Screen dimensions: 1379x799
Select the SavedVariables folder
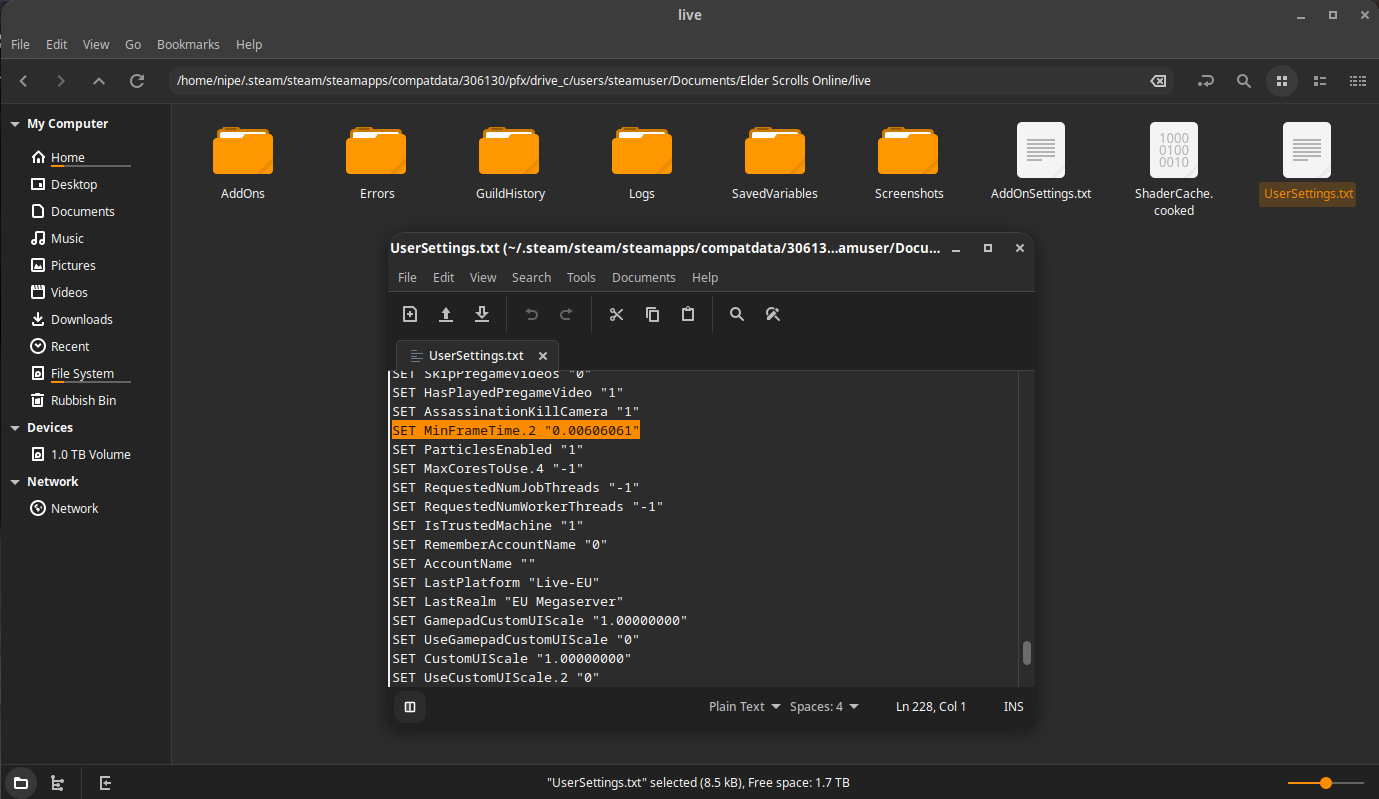coord(775,163)
